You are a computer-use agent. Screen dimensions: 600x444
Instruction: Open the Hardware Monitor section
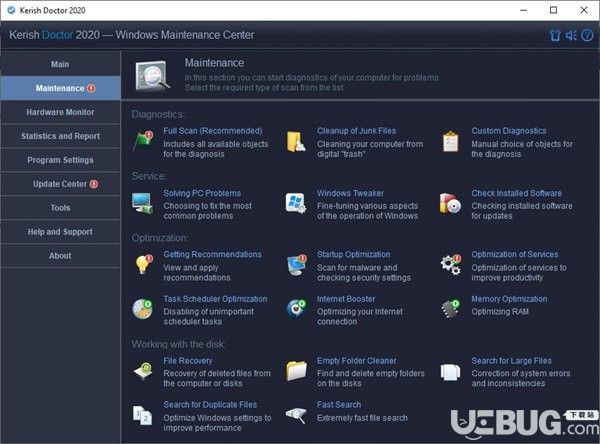tap(60, 112)
